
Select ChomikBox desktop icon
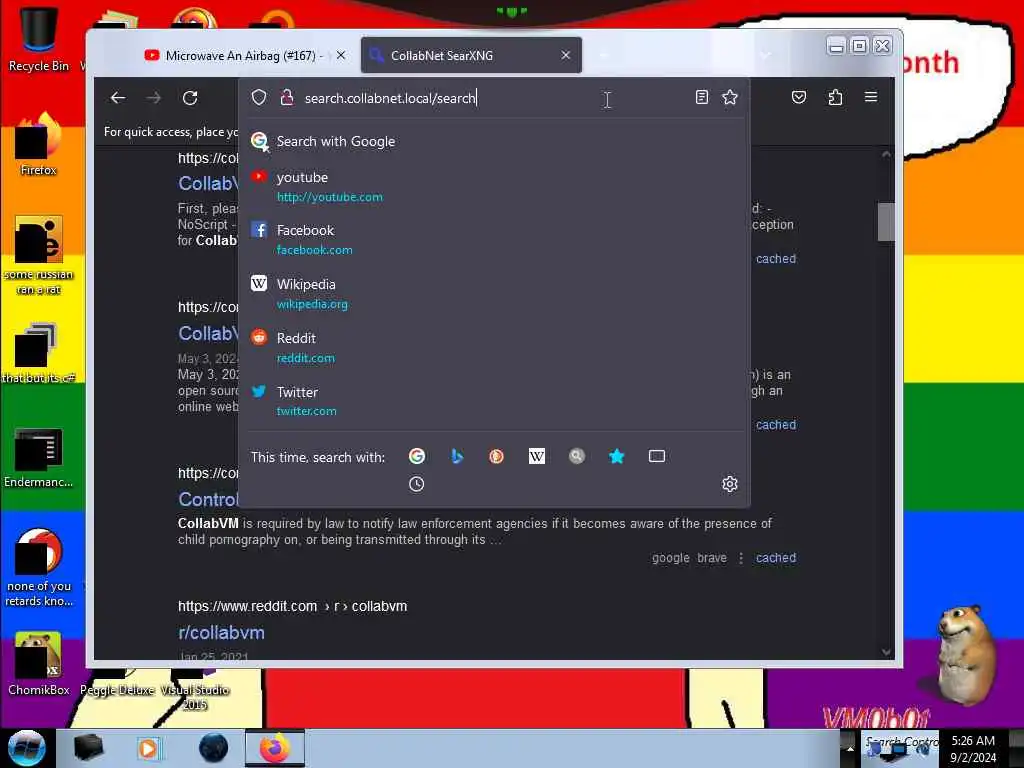[x=39, y=664]
